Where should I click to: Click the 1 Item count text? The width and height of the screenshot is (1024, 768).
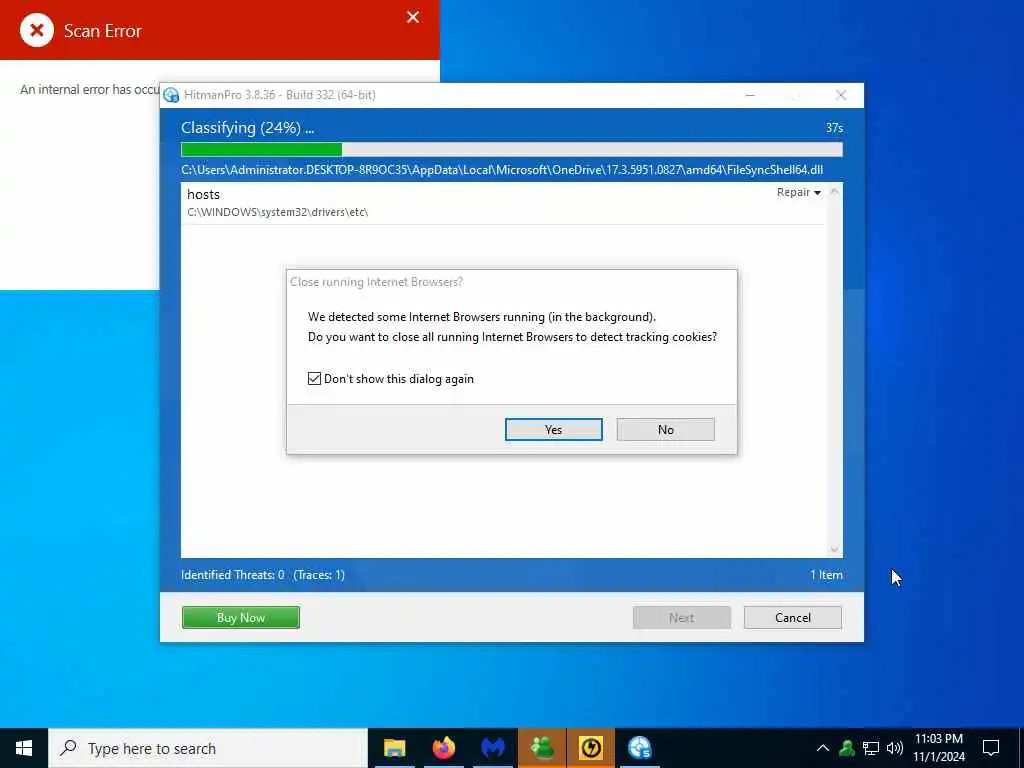coord(826,575)
